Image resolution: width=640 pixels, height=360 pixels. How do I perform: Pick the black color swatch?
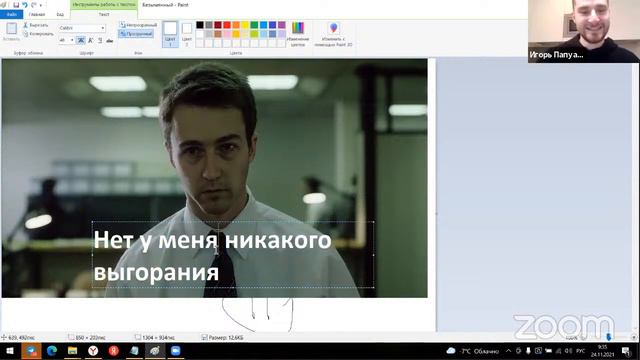[x=200, y=25]
